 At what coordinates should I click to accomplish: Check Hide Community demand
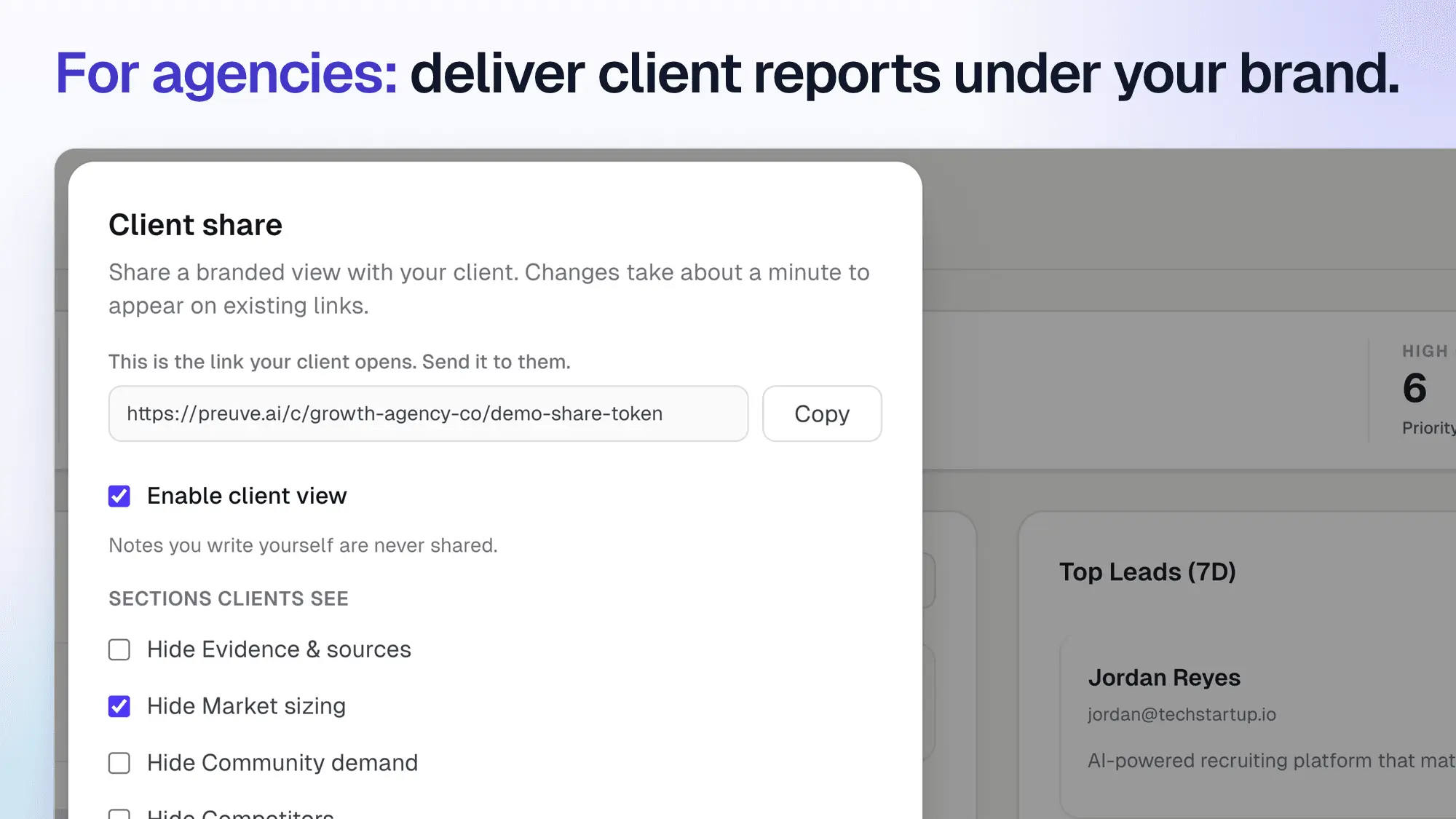(x=119, y=763)
